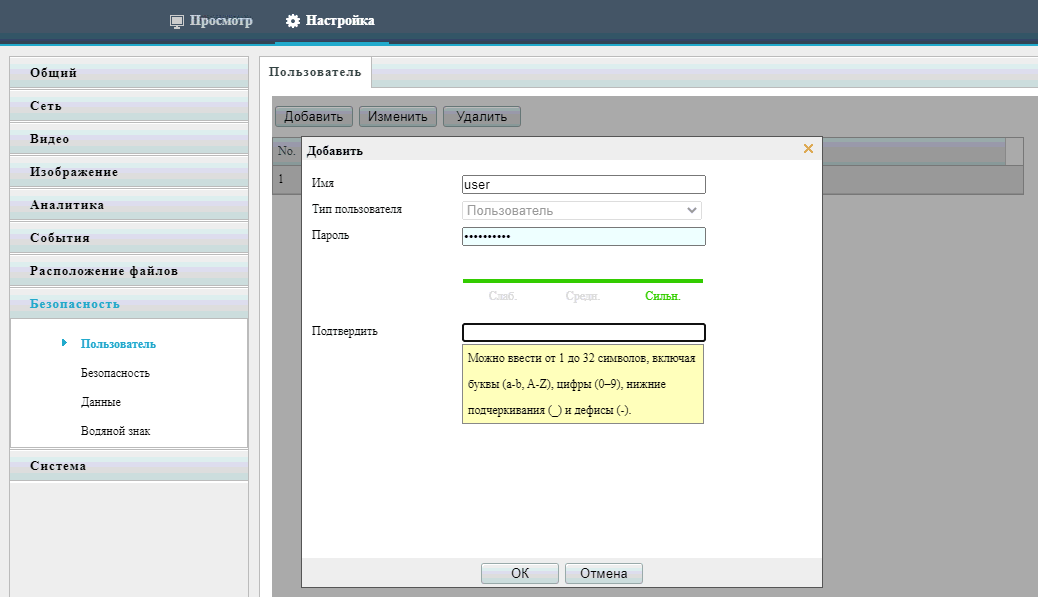
Task: Click the monitor icon beside Просмотр
Action: (177, 21)
